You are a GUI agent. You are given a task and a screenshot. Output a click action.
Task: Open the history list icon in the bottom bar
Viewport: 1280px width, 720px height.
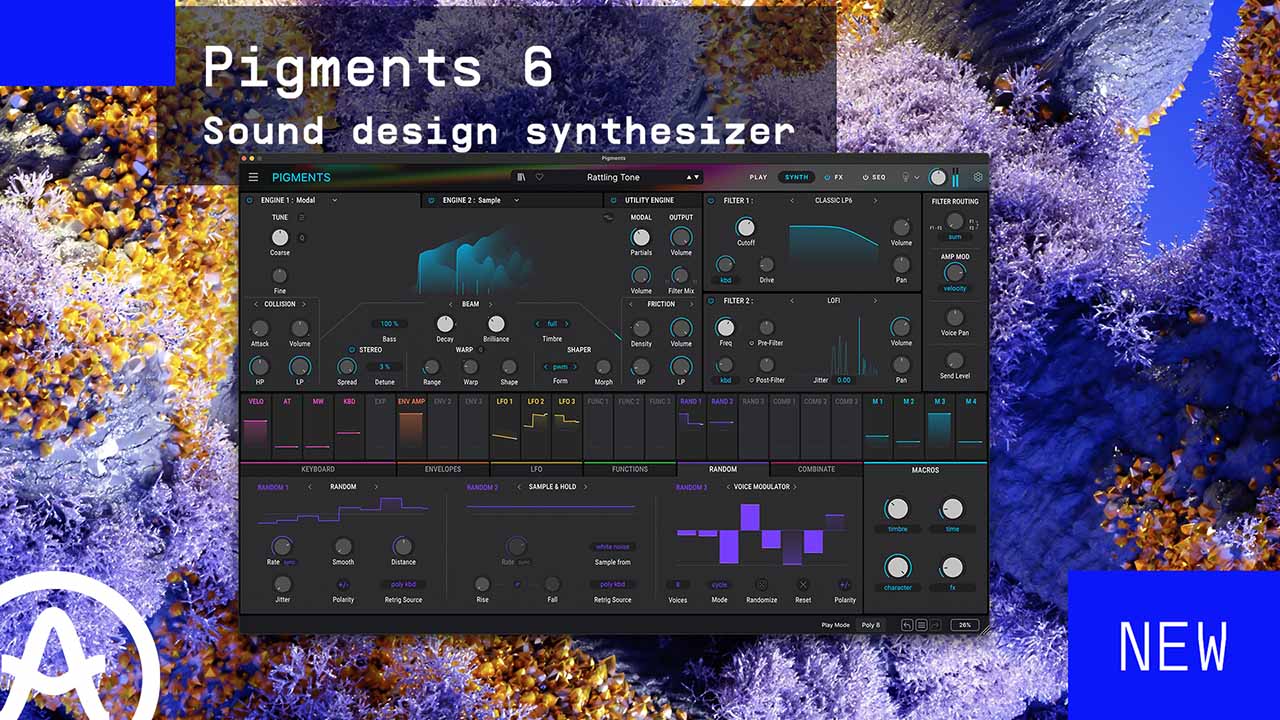pyautogui.click(x=922, y=625)
